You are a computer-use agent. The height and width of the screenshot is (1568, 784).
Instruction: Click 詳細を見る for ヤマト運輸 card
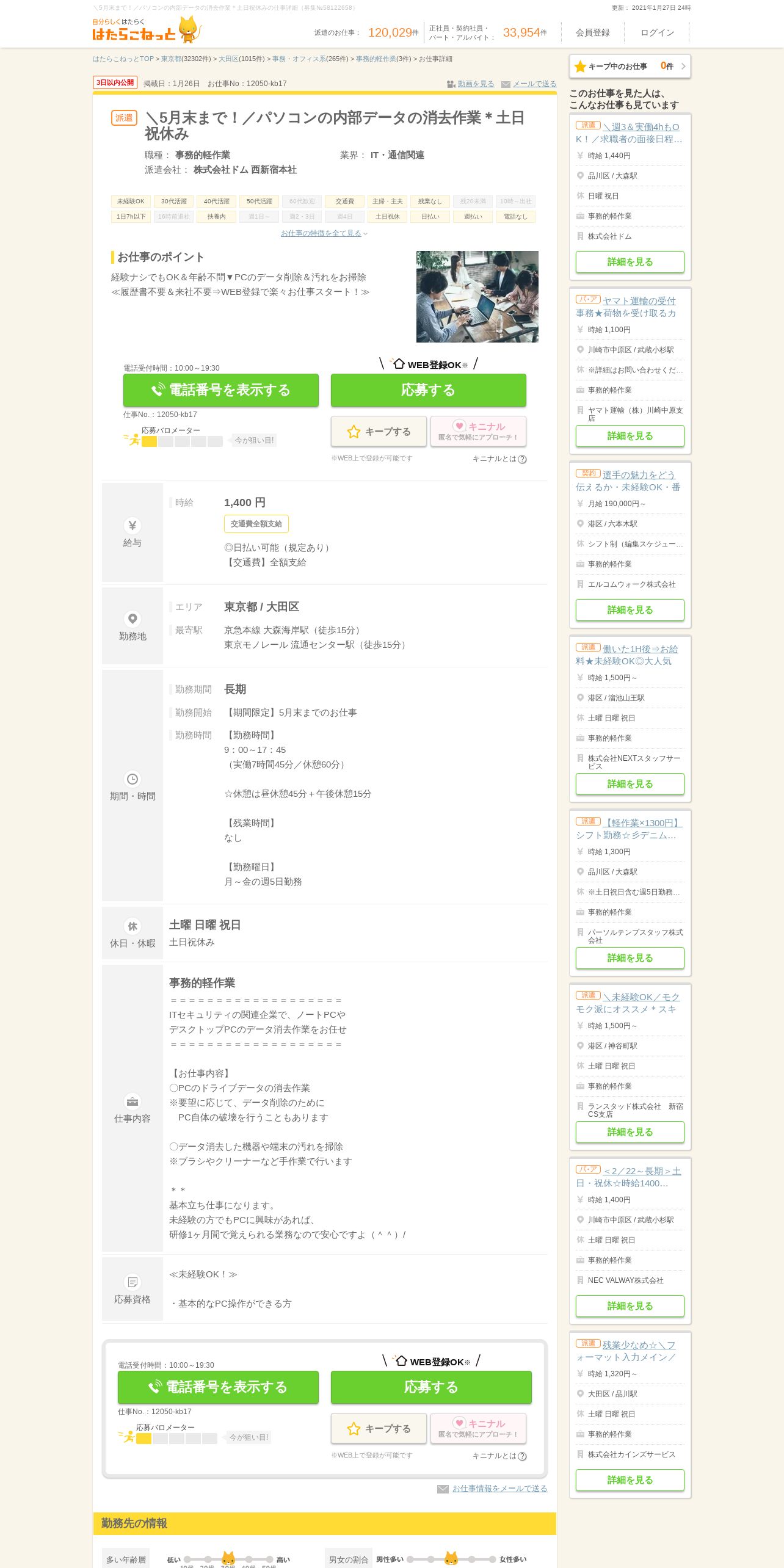(630, 436)
